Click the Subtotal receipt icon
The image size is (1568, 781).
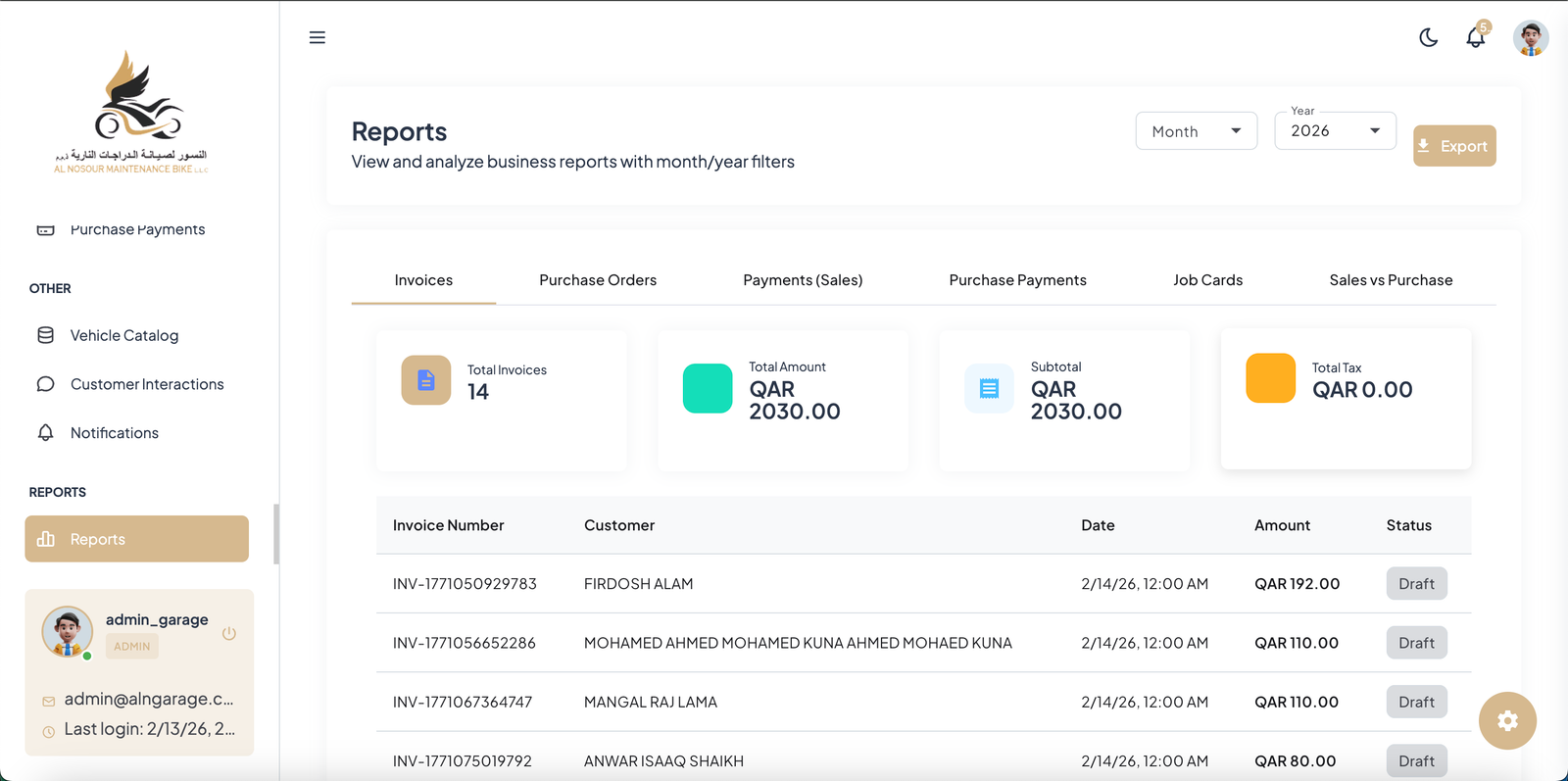989,389
